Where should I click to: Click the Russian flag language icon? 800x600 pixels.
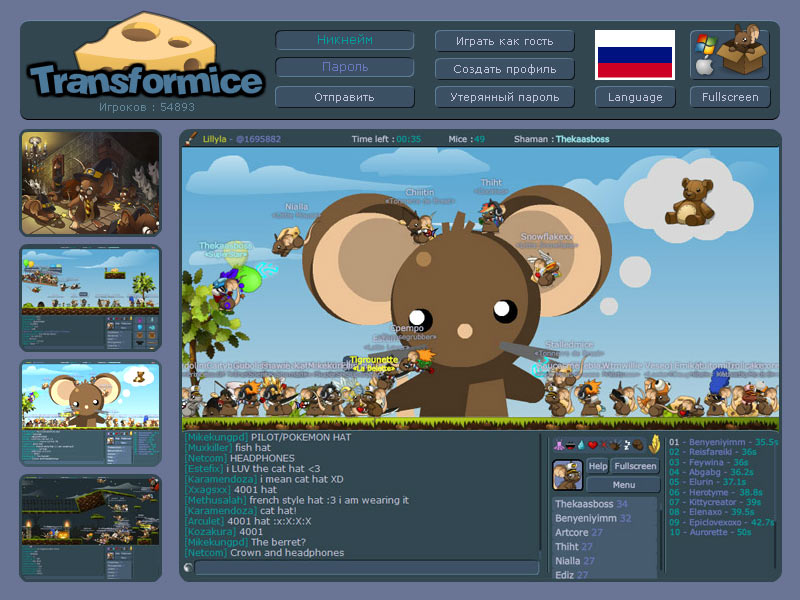tap(635, 55)
